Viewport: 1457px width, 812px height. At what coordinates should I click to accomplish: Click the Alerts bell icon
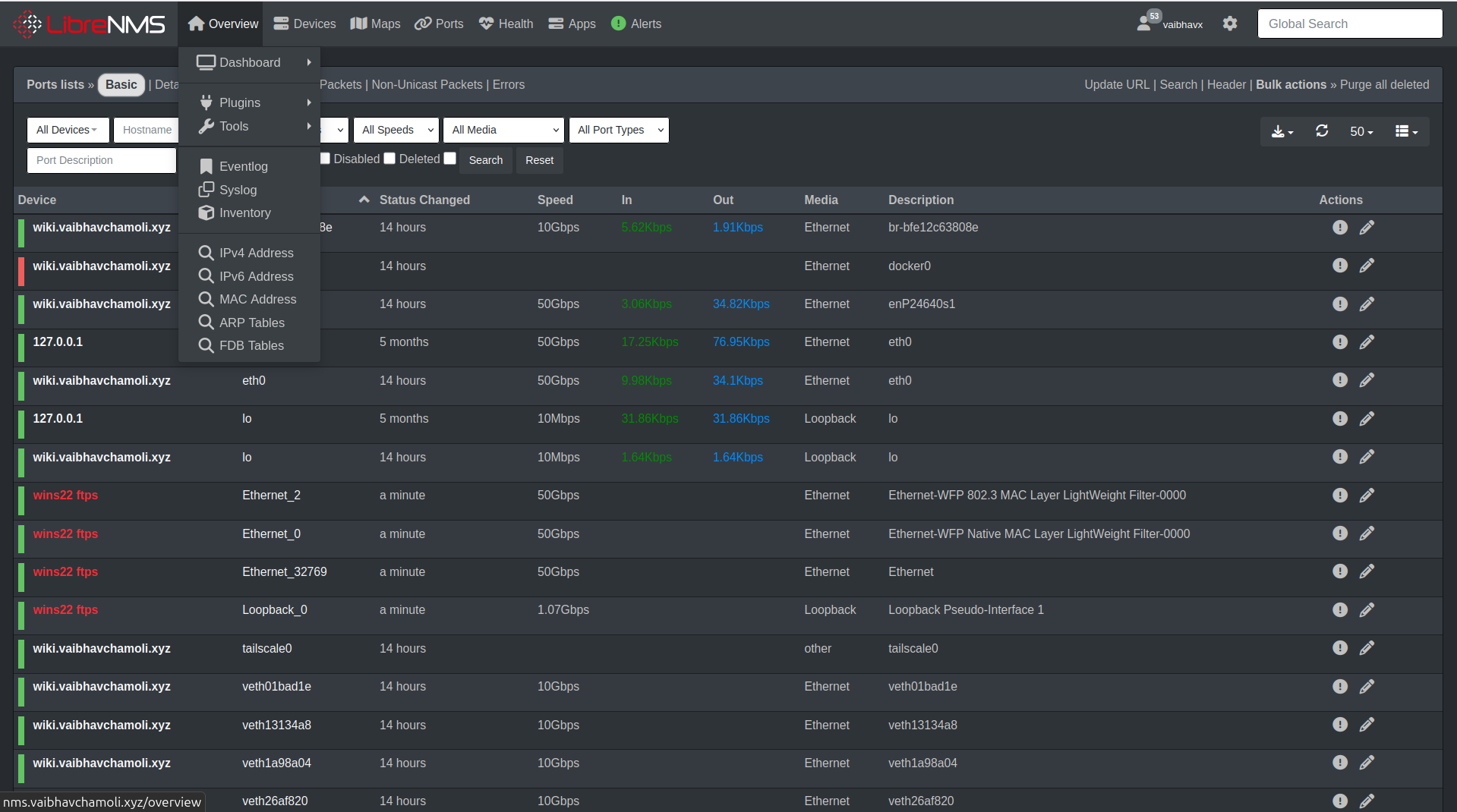[619, 24]
